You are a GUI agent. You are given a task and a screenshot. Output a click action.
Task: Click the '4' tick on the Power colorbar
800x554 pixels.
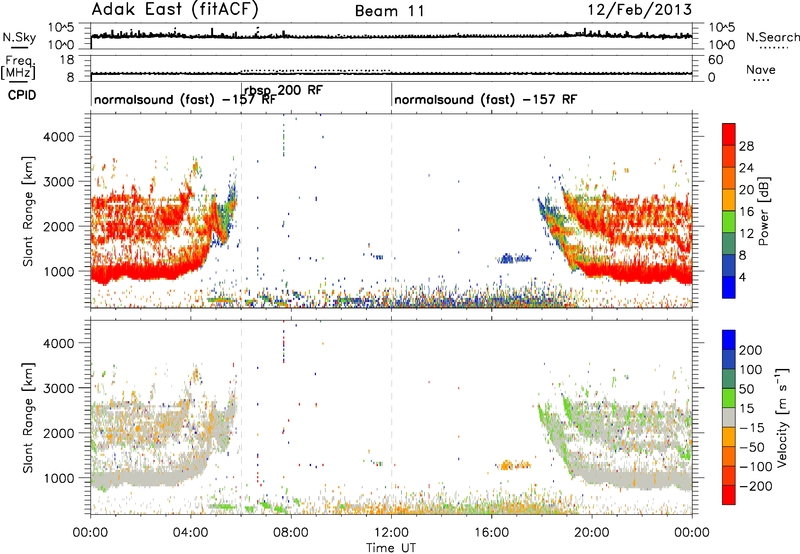pos(742,277)
